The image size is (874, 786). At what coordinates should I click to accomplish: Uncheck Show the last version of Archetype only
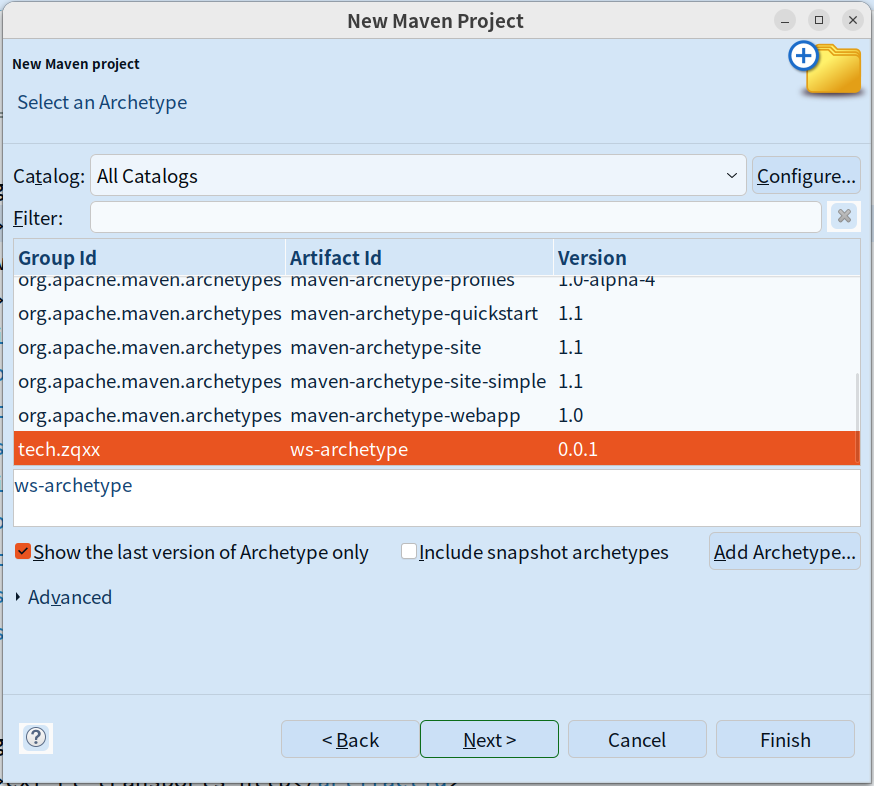click(x=24, y=552)
